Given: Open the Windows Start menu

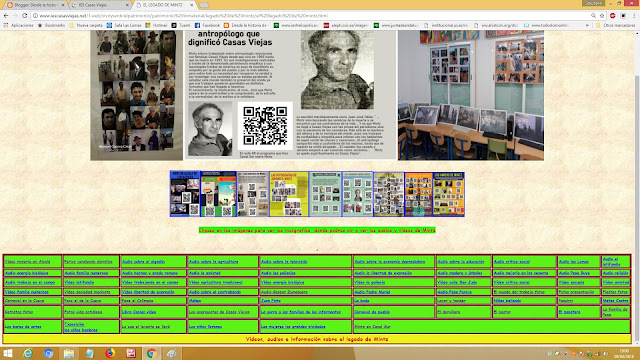Looking at the screenshot, I should (8, 353).
